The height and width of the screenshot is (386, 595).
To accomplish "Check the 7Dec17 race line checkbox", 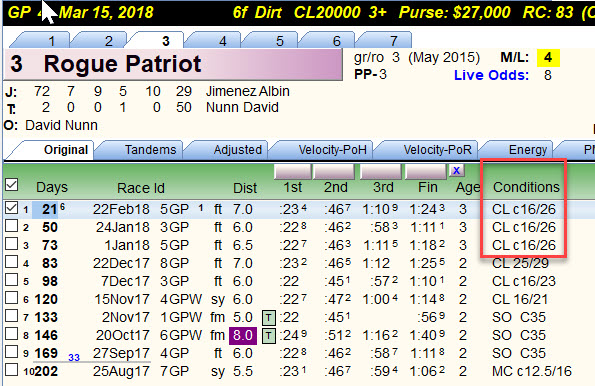I will click(x=11, y=280).
